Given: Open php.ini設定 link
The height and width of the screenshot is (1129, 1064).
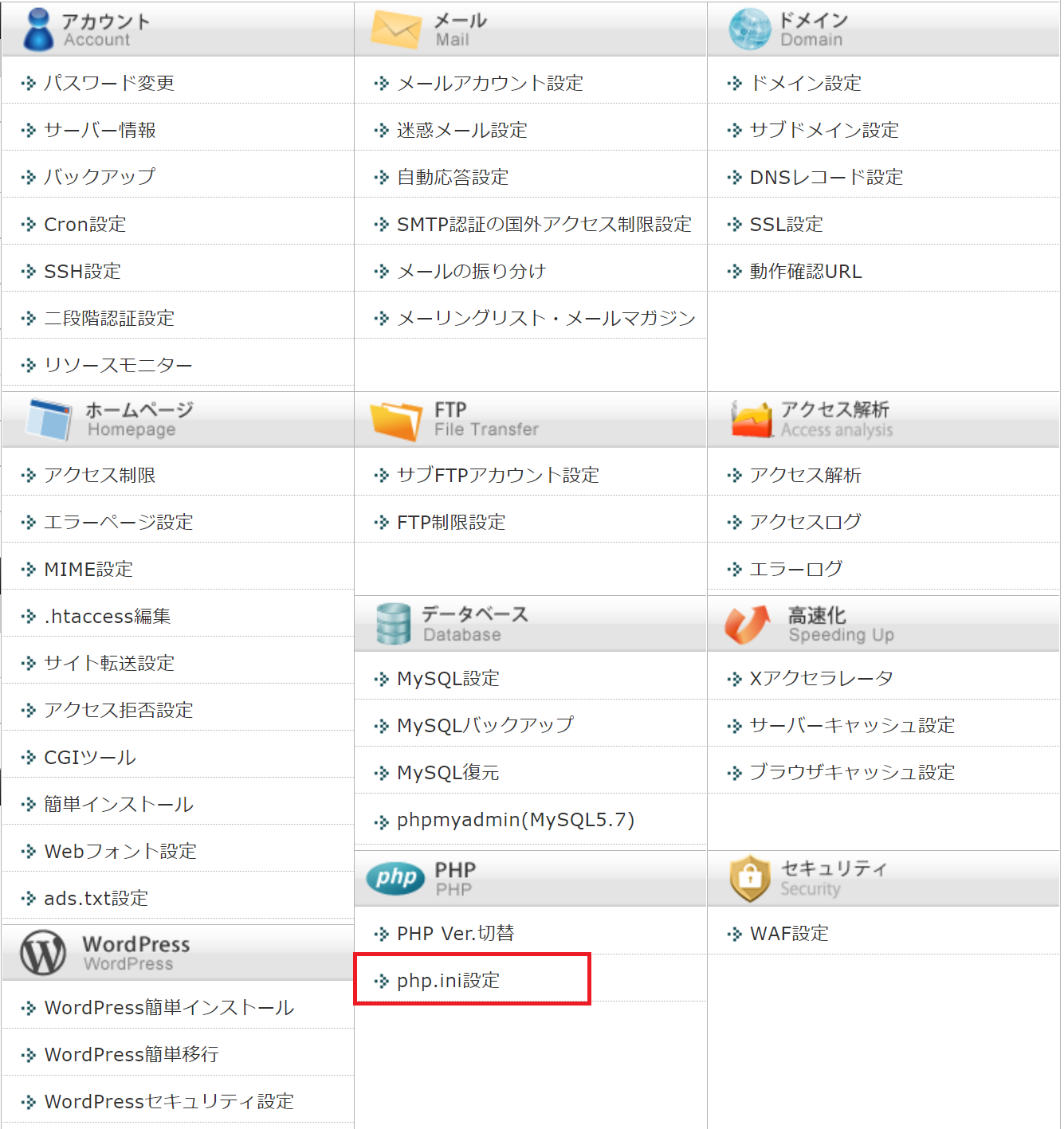Looking at the screenshot, I should pos(449,980).
